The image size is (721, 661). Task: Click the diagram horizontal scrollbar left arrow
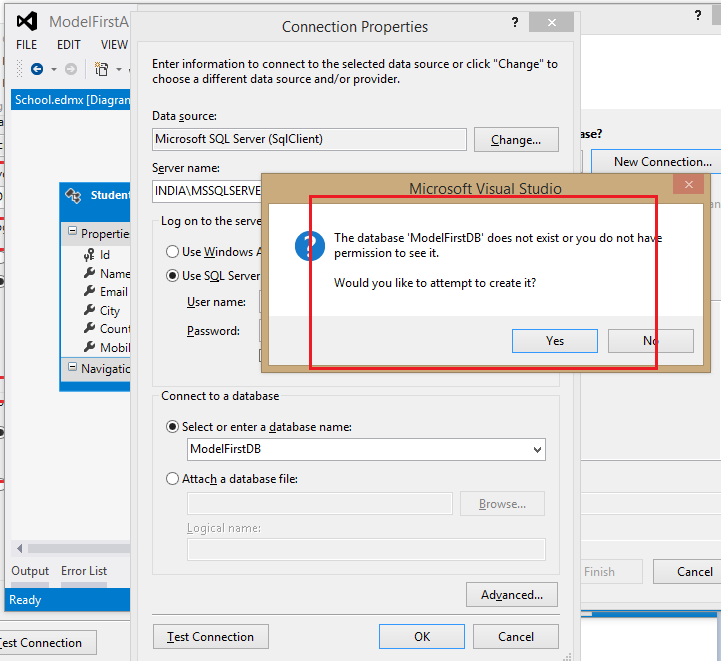(19, 548)
